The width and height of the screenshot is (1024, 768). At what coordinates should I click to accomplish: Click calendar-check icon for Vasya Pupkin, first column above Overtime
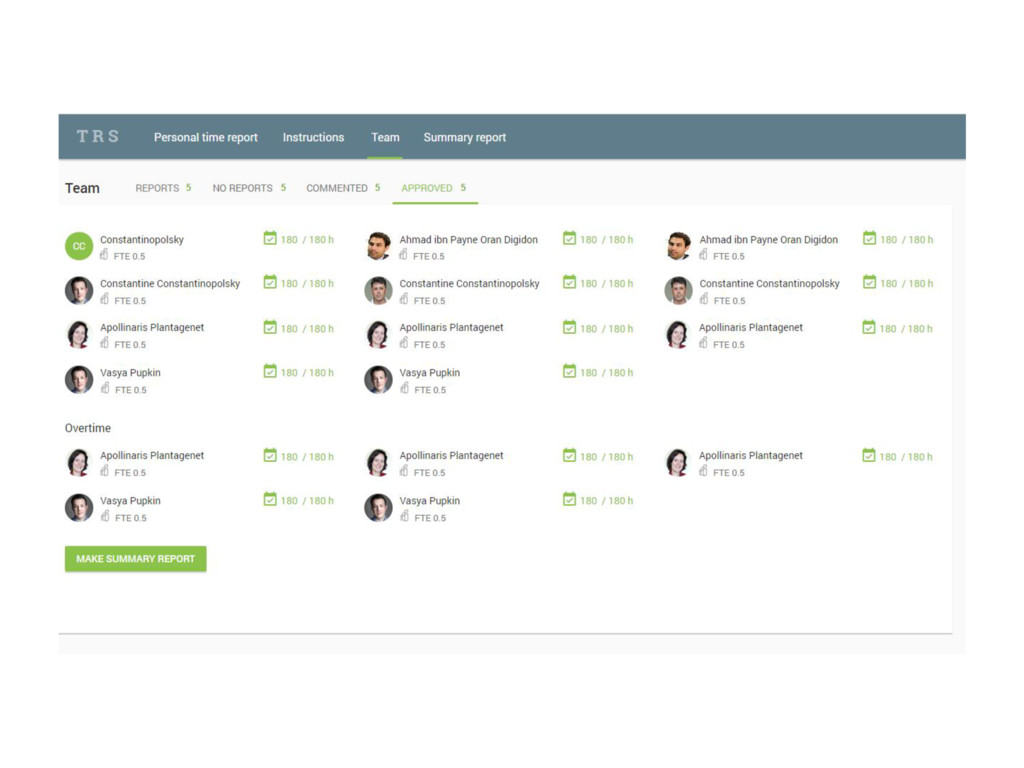point(270,371)
